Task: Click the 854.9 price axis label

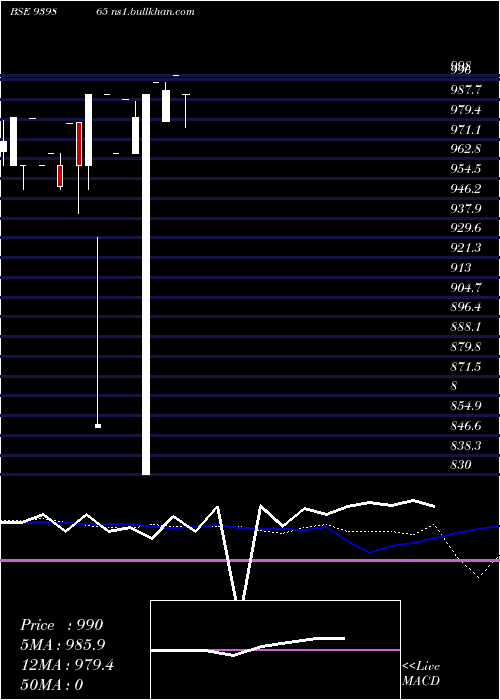Action: [466, 405]
